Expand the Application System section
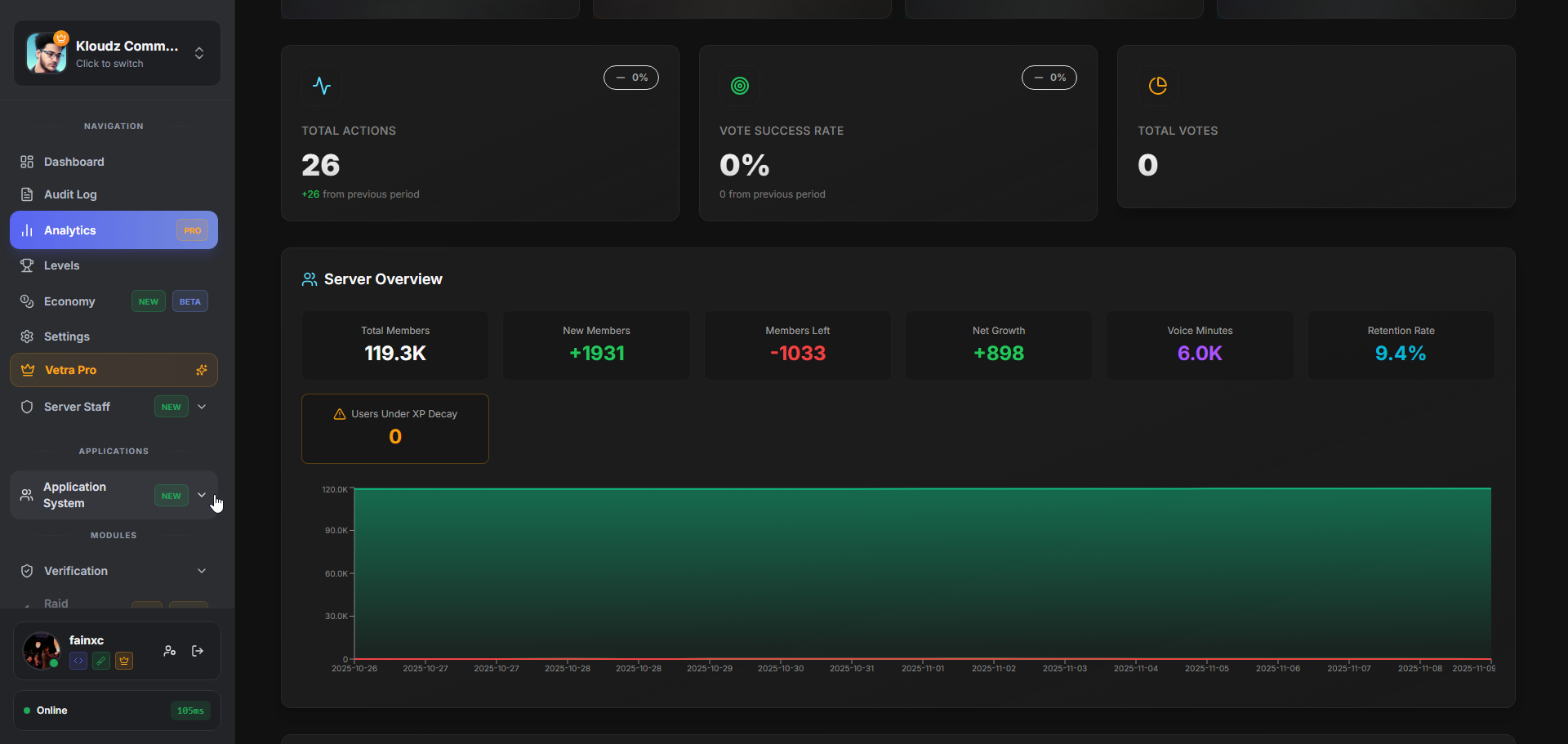Image resolution: width=1568 pixels, height=744 pixels. (x=201, y=495)
